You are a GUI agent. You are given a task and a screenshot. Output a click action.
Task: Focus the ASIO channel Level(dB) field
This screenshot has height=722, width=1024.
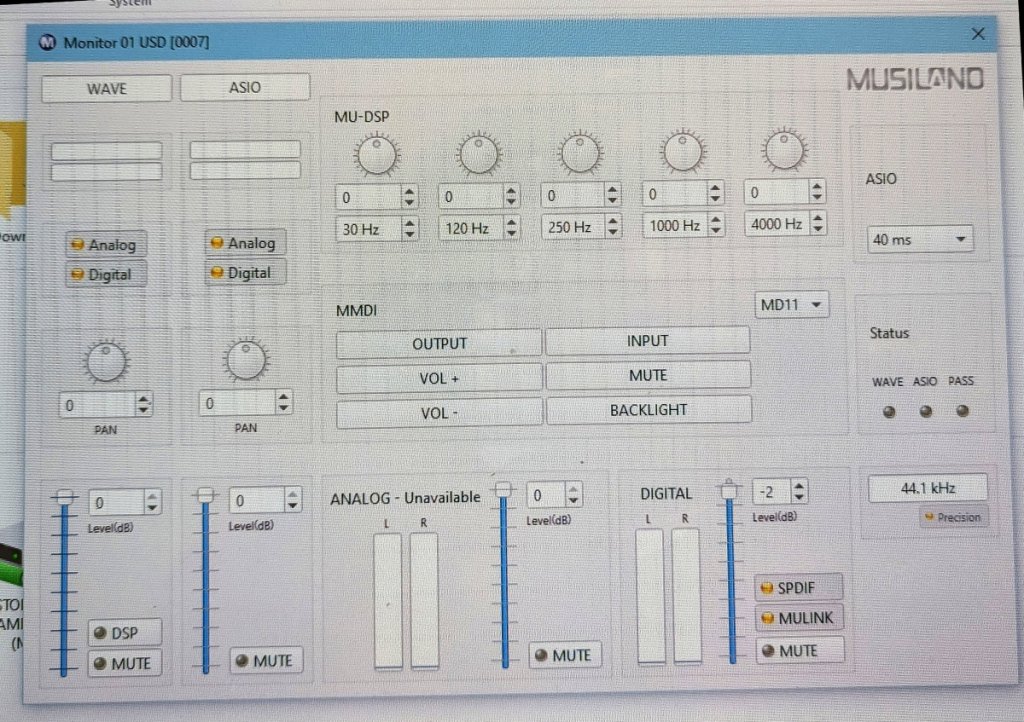pyautogui.click(x=257, y=501)
